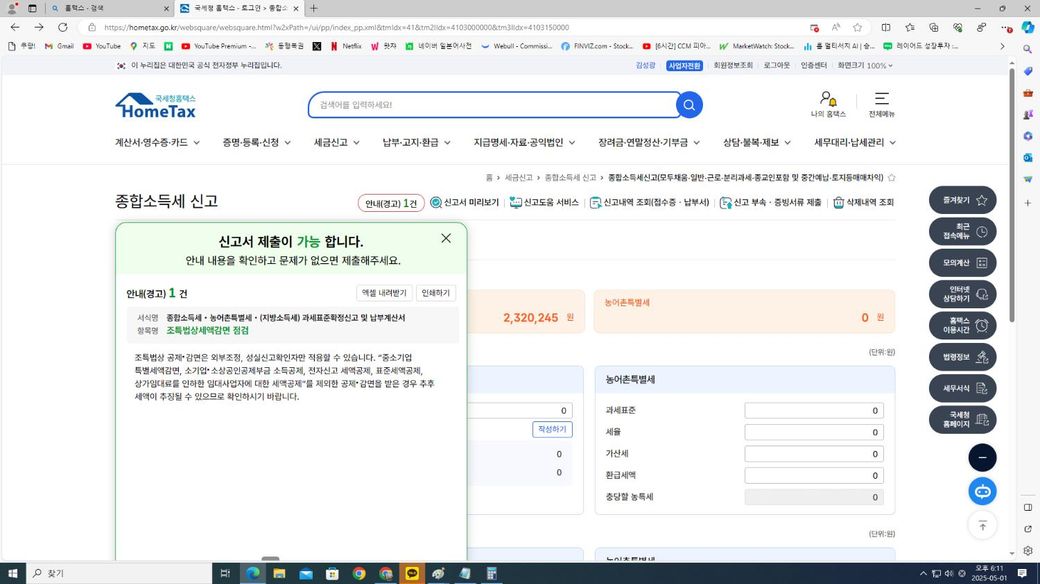The height and width of the screenshot is (584, 1040).
Task: Open 증명·등록·신청 menu item
Action: tap(256, 142)
